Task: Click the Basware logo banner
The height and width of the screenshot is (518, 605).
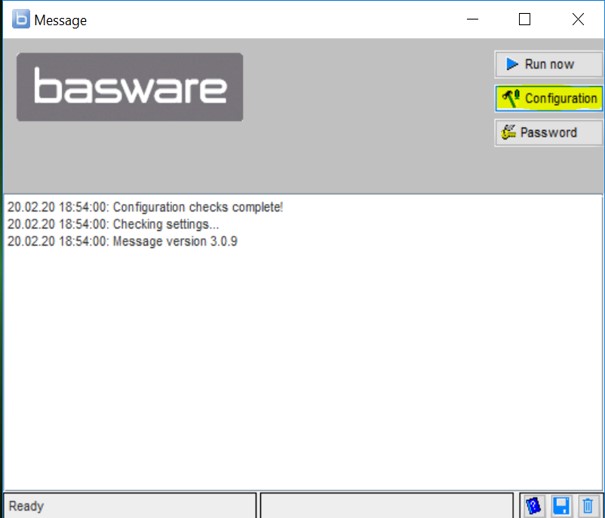Action: click(x=130, y=87)
